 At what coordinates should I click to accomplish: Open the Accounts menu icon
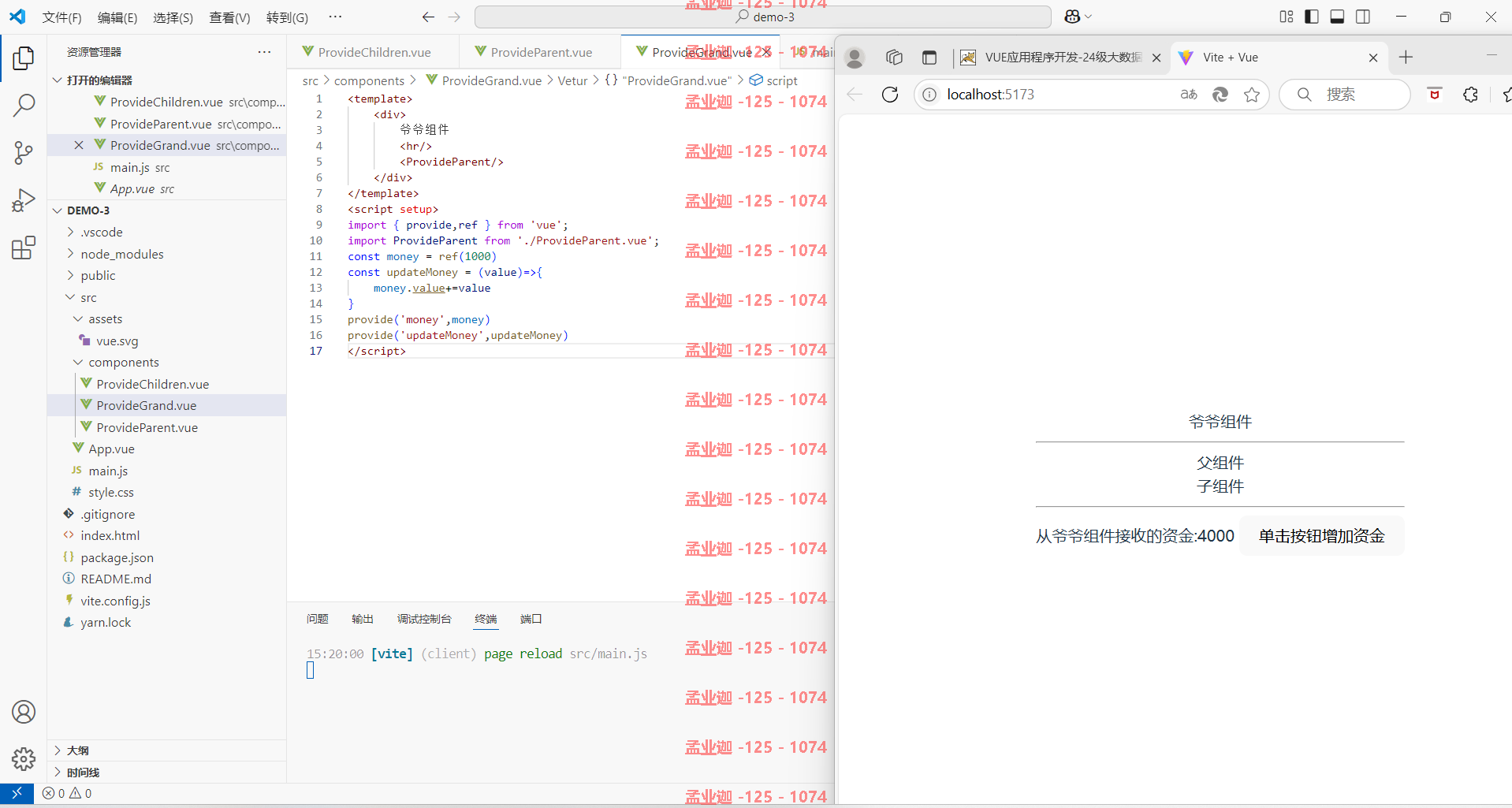[x=24, y=712]
